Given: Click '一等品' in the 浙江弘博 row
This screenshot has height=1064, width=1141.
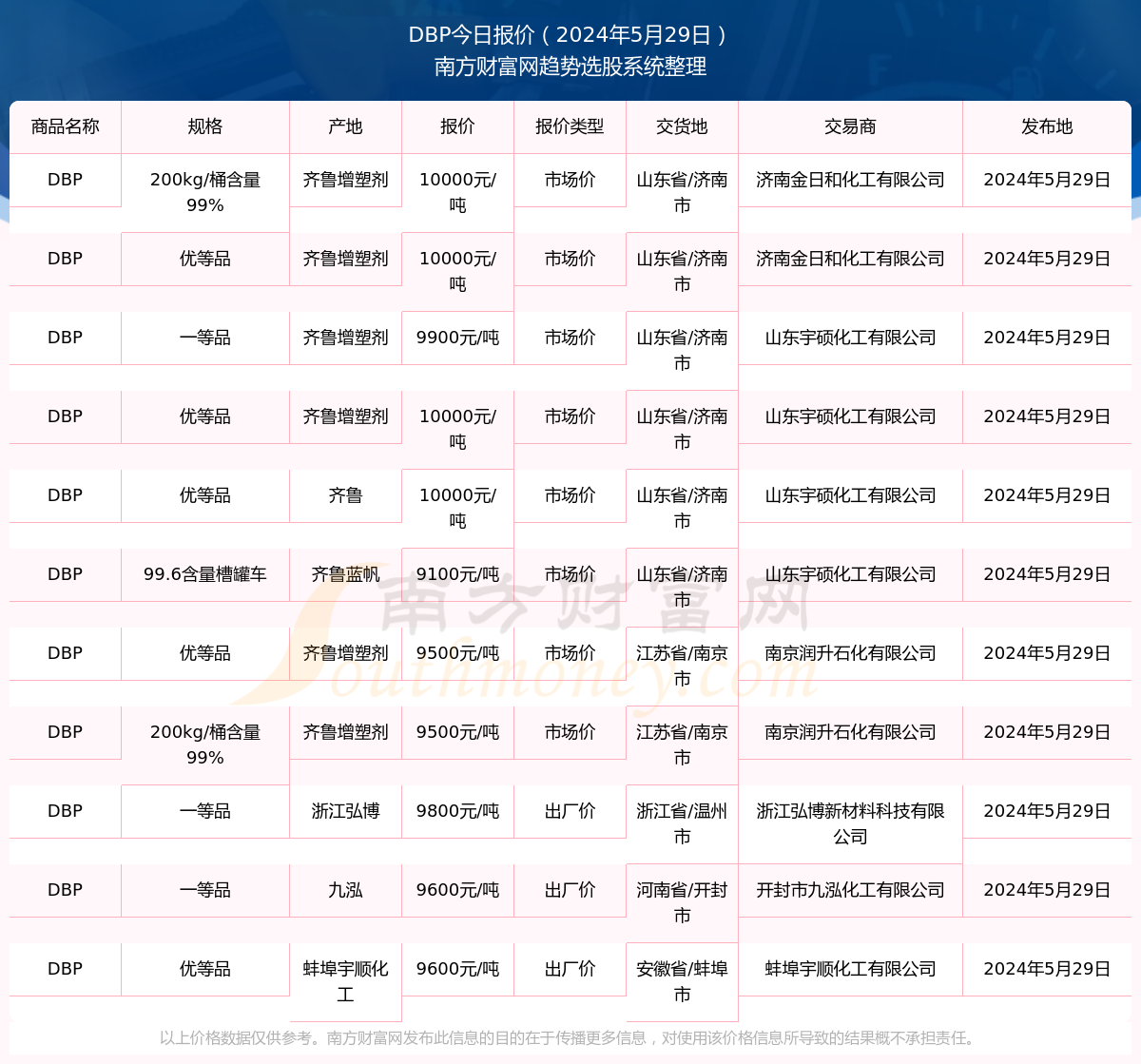Looking at the screenshot, I should click(205, 811).
